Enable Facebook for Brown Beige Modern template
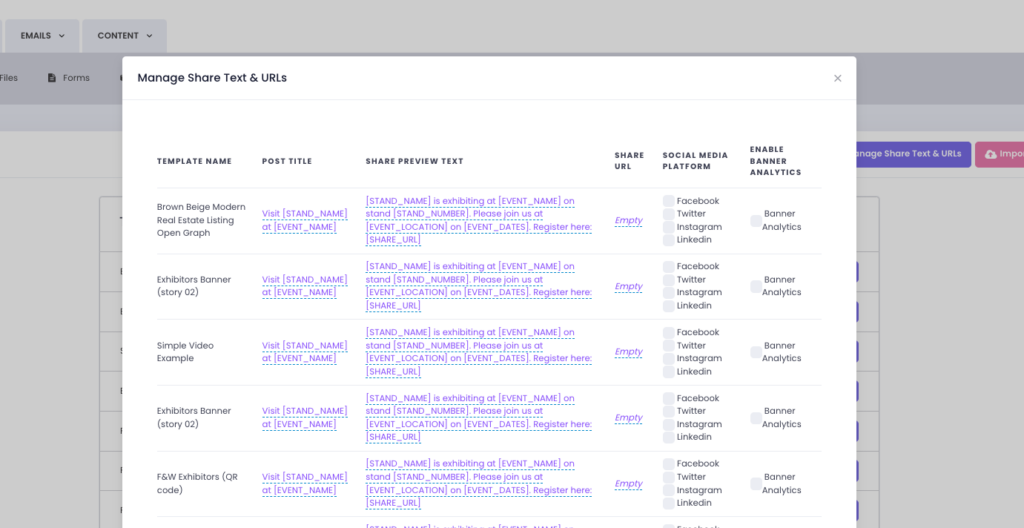Image resolution: width=1024 pixels, height=528 pixels. click(x=669, y=201)
